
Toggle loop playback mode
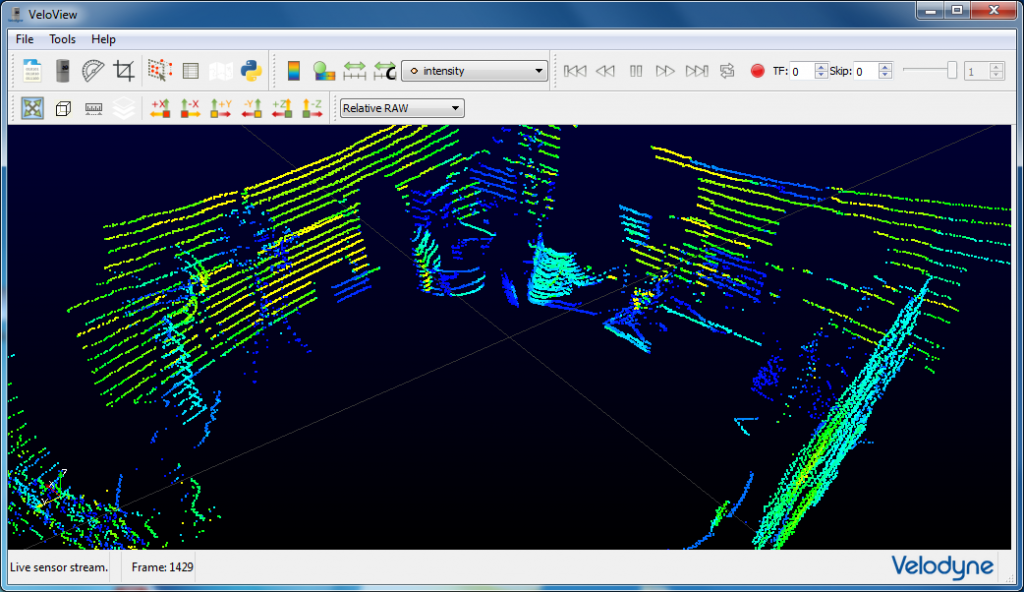click(728, 70)
